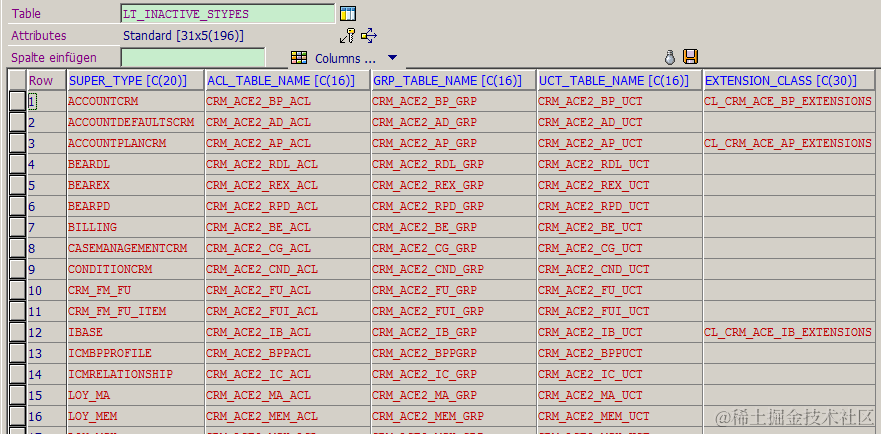Screen dimensions: 881x434
Task: Select the SUPER_TYPE column header
Action: 135,81
